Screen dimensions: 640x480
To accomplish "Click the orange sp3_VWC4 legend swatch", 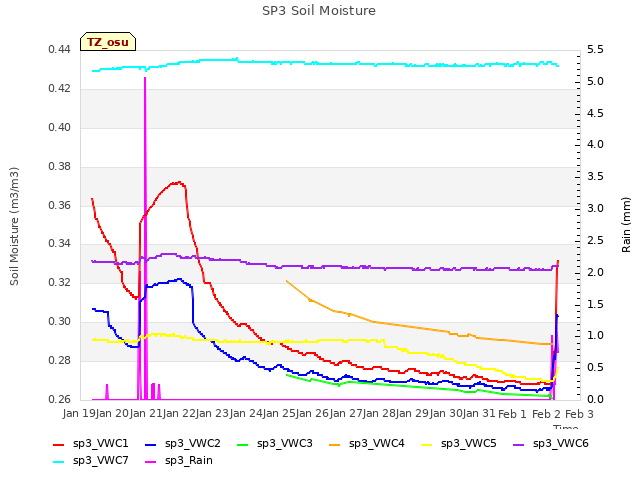I will [335, 444].
